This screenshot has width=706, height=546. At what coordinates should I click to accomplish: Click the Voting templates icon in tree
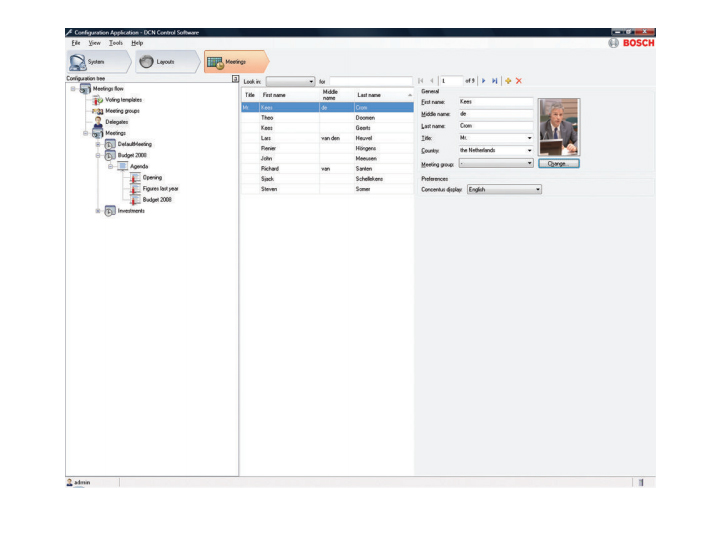pyautogui.click(x=97, y=100)
